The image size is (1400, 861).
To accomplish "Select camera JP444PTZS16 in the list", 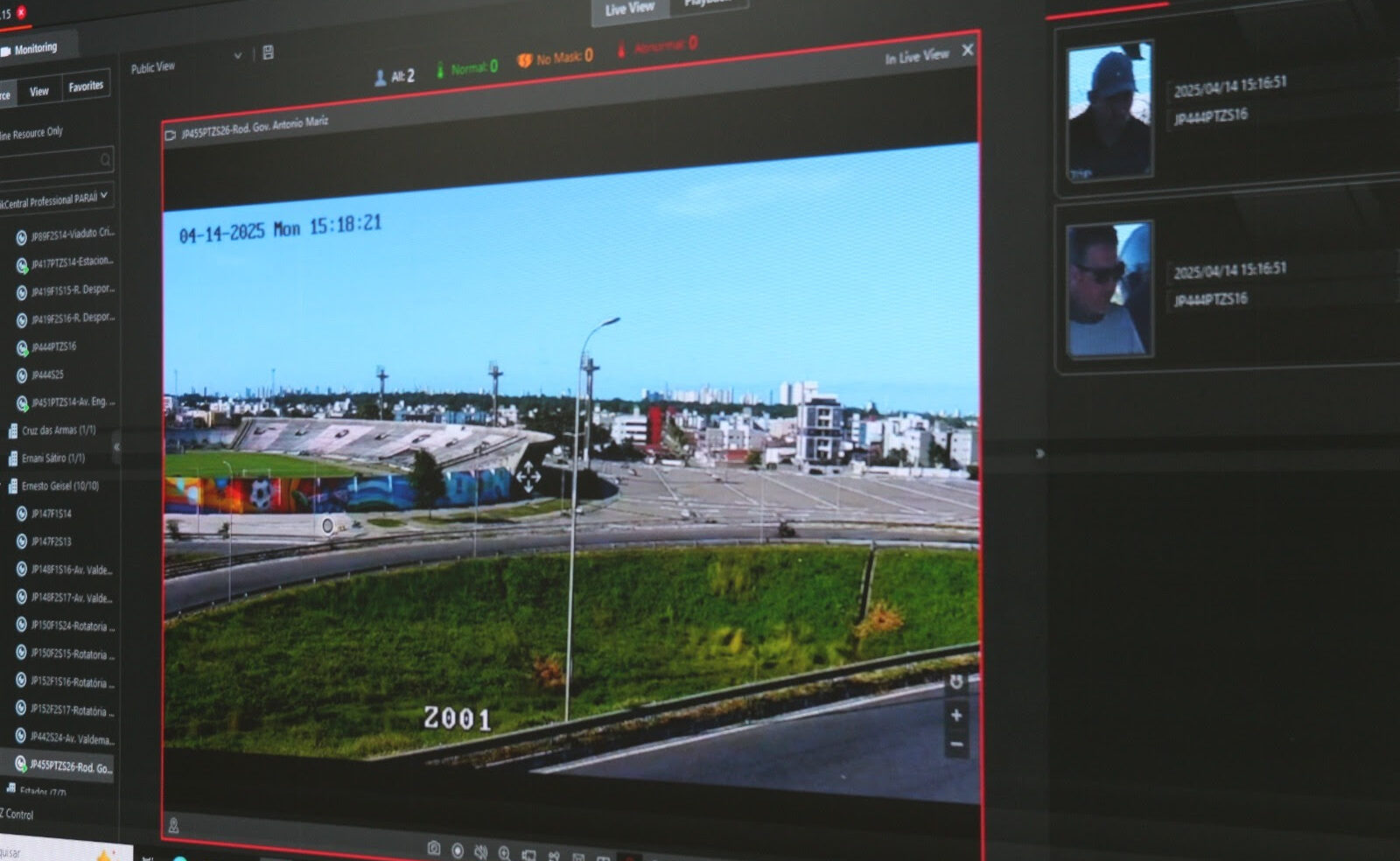I will coord(53,346).
